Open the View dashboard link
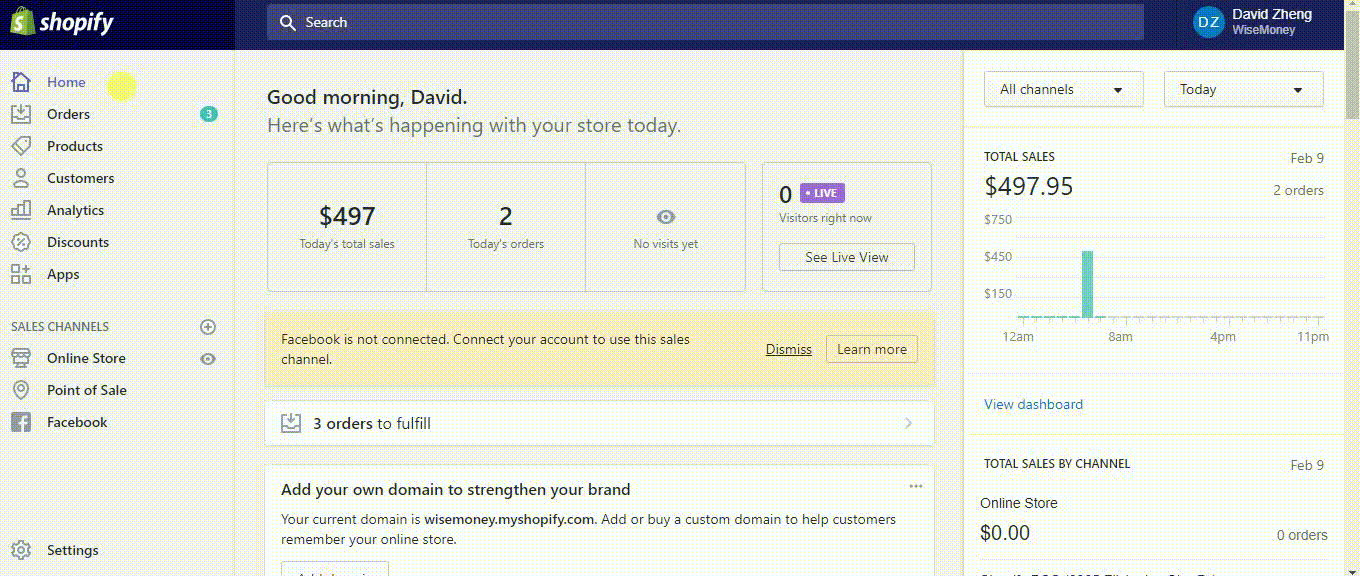 click(x=1033, y=404)
